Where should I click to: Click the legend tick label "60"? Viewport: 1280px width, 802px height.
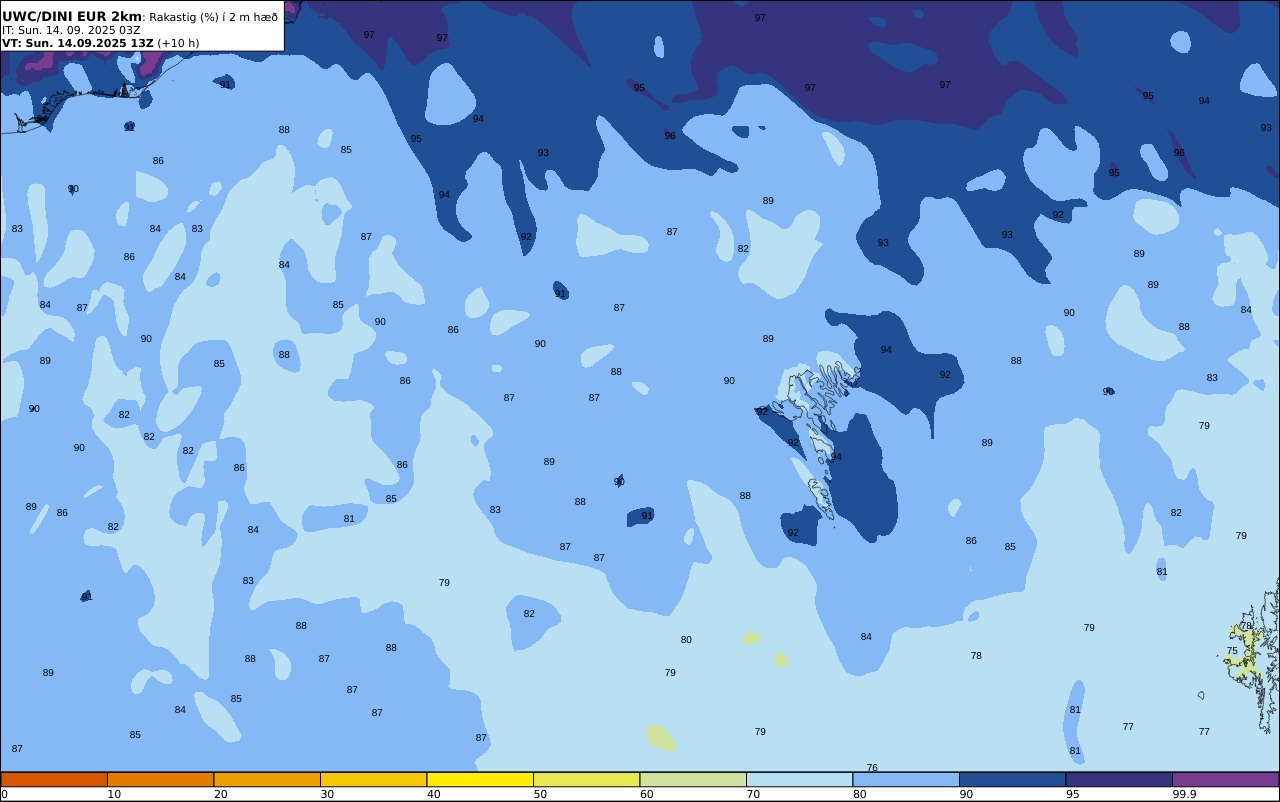click(646, 794)
